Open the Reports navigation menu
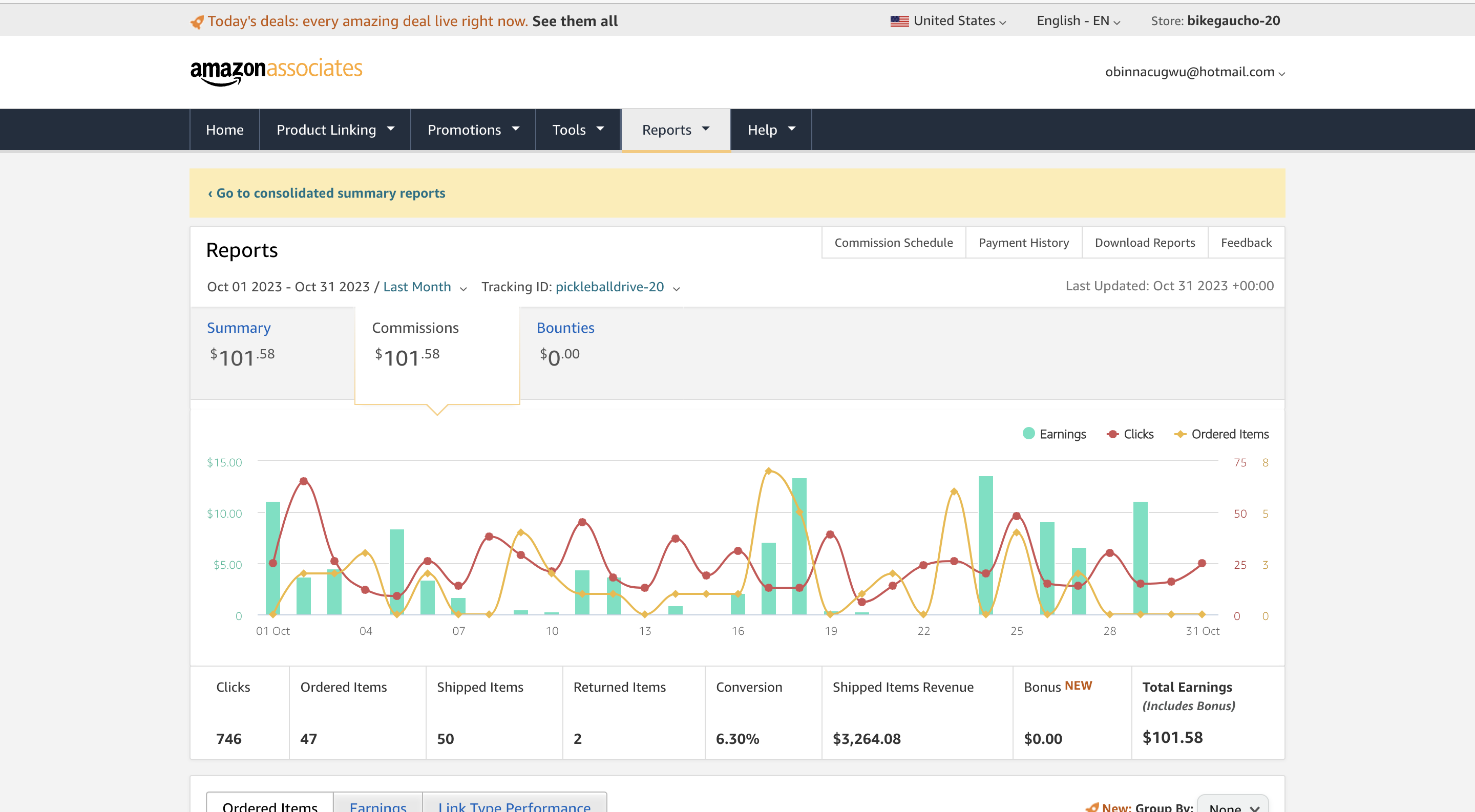 pyautogui.click(x=676, y=130)
